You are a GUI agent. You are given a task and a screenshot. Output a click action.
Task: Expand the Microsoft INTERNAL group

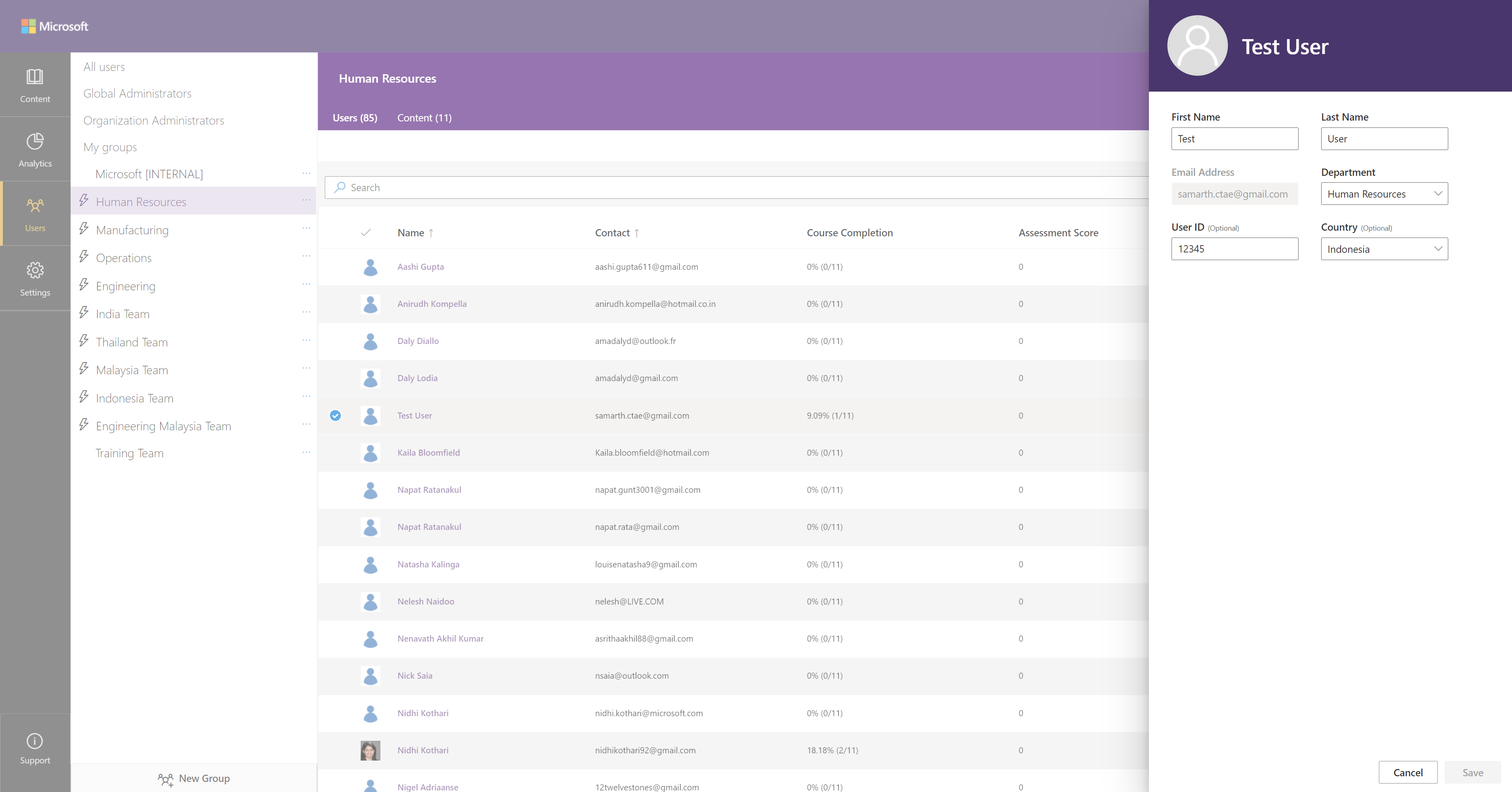pyautogui.click(x=148, y=173)
